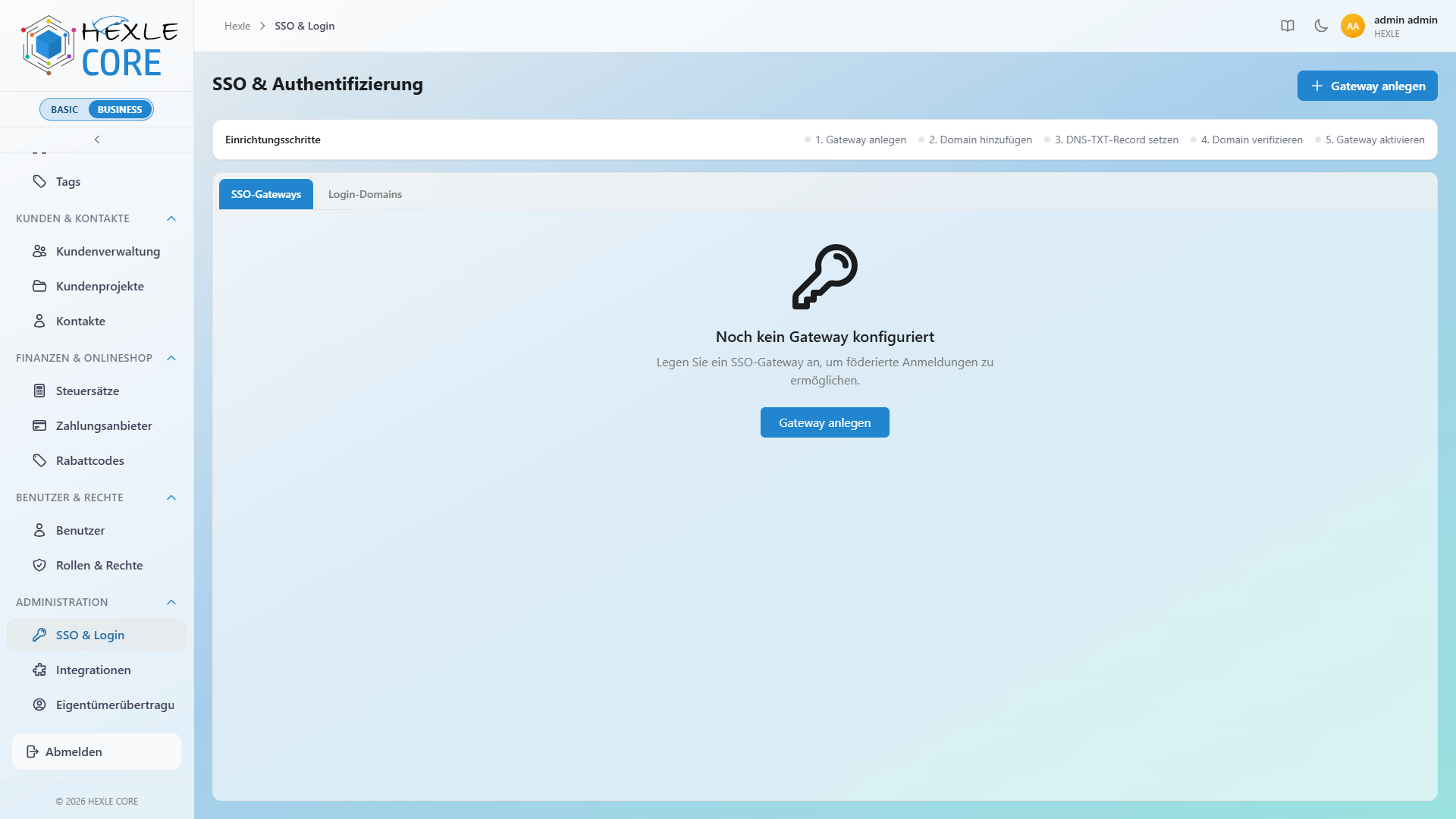Image resolution: width=1456 pixels, height=819 pixels.
Task: Click the Kundenverwaltung people icon
Action: click(x=39, y=251)
